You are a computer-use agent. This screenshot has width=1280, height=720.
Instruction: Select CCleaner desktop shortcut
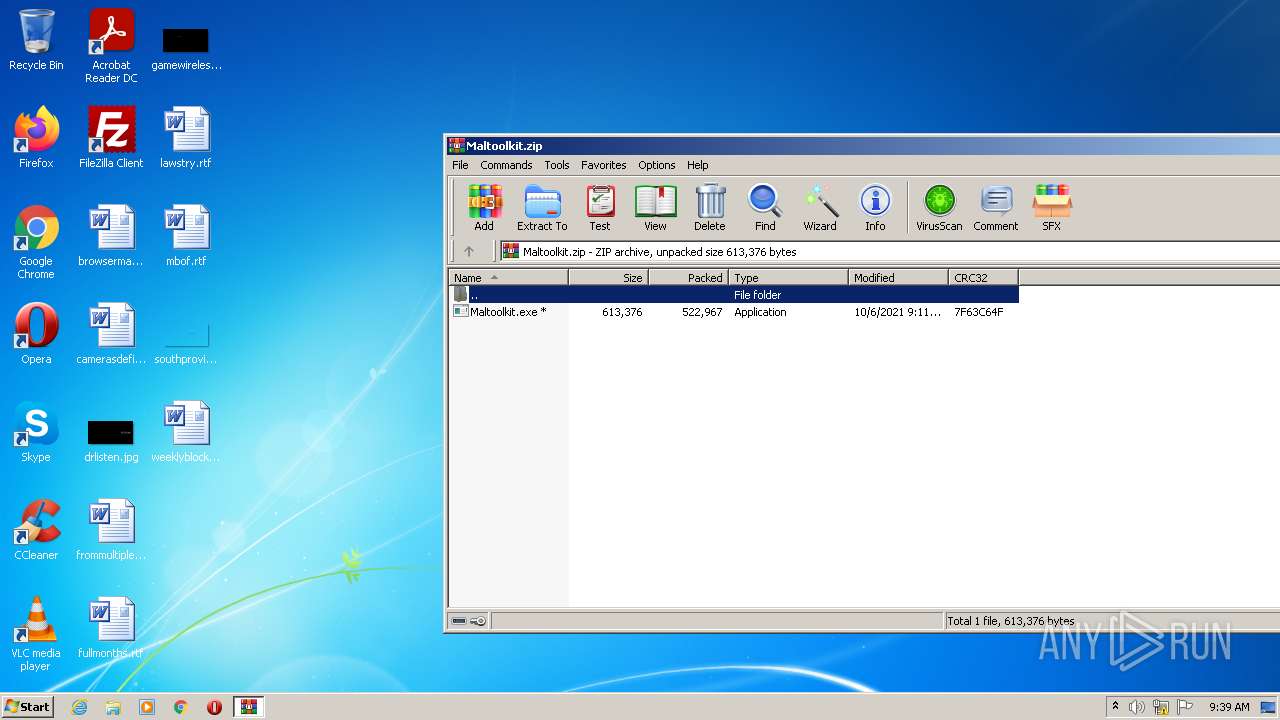click(x=36, y=530)
